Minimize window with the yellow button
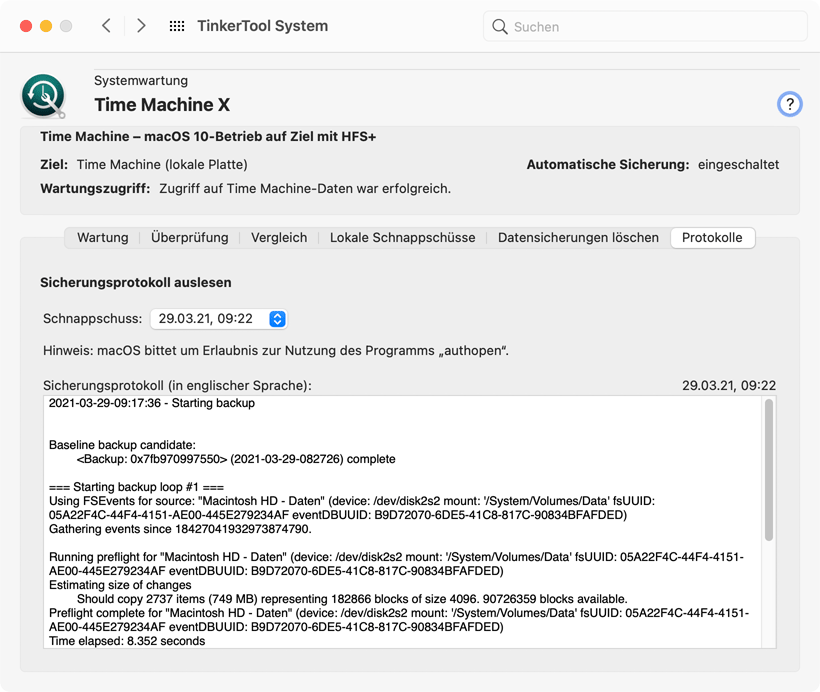 click(46, 26)
